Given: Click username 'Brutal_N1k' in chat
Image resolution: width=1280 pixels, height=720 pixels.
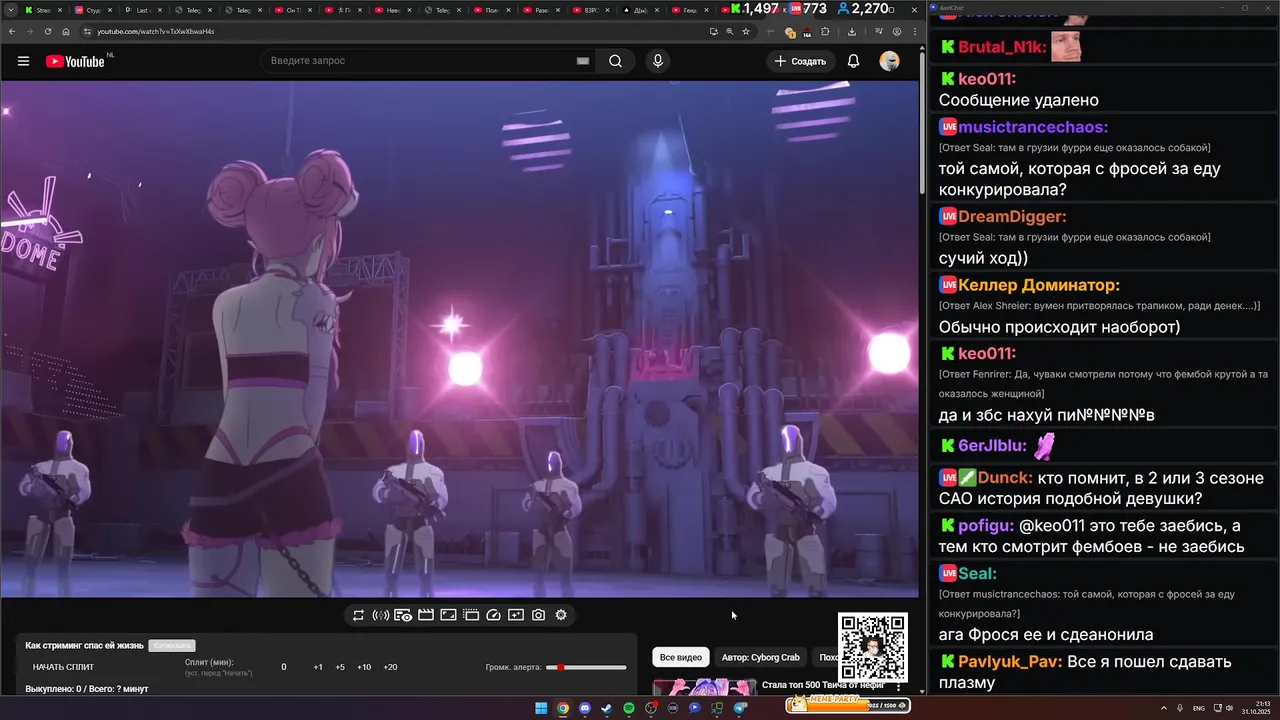Looking at the screenshot, I should point(1002,47).
